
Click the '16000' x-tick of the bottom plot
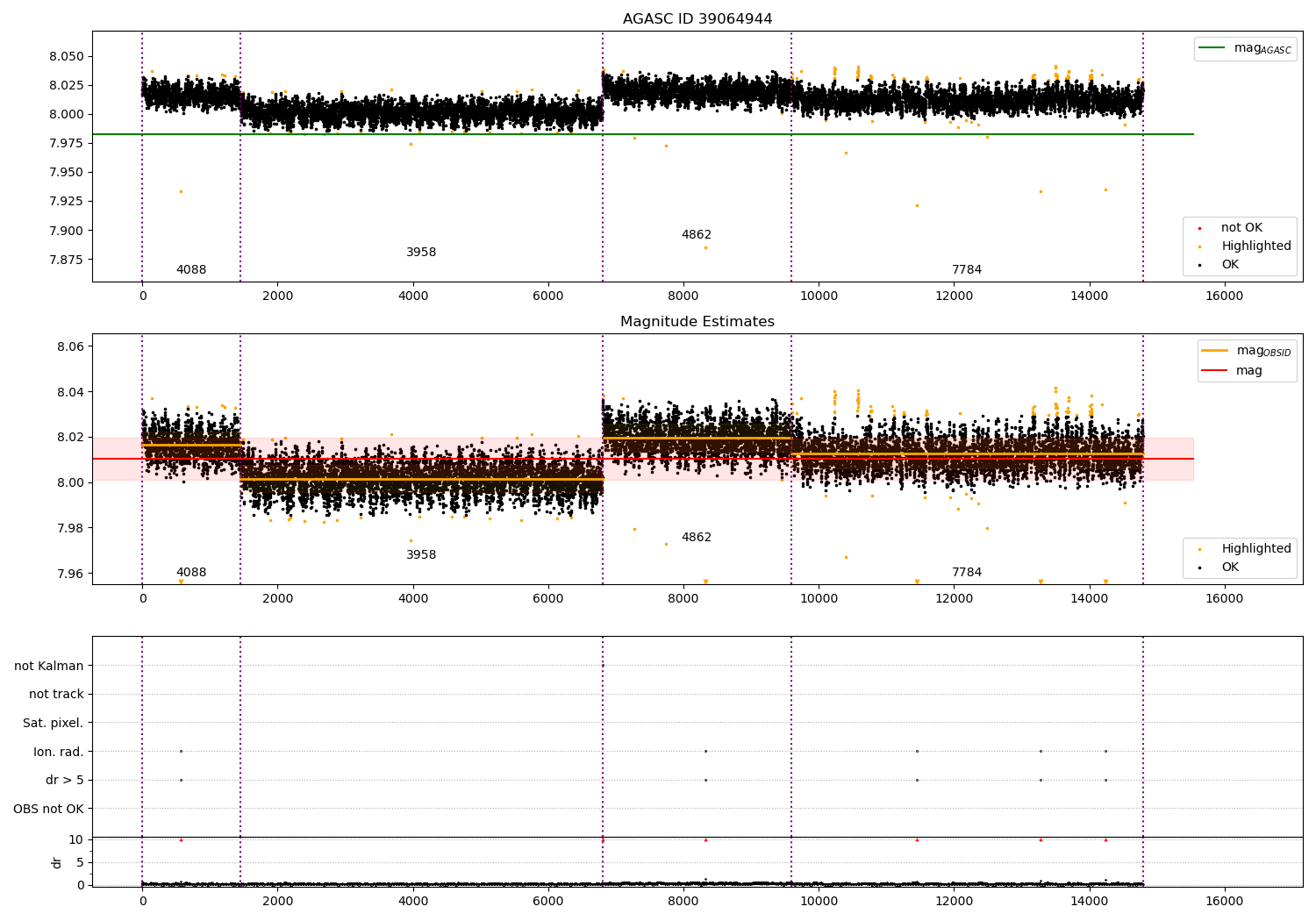point(1225,901)
